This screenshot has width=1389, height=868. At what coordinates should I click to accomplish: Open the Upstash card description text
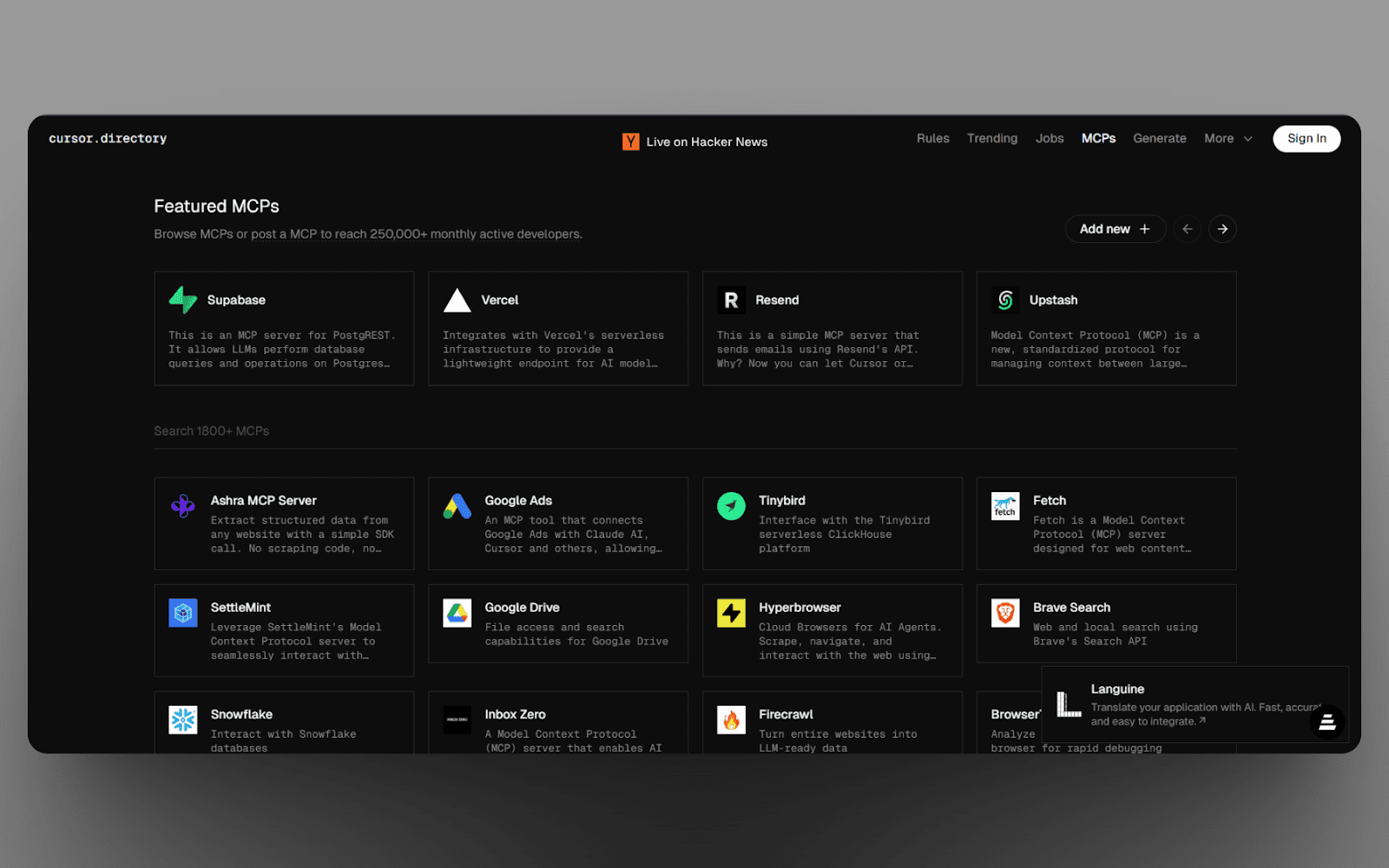tap(1095, 350)
